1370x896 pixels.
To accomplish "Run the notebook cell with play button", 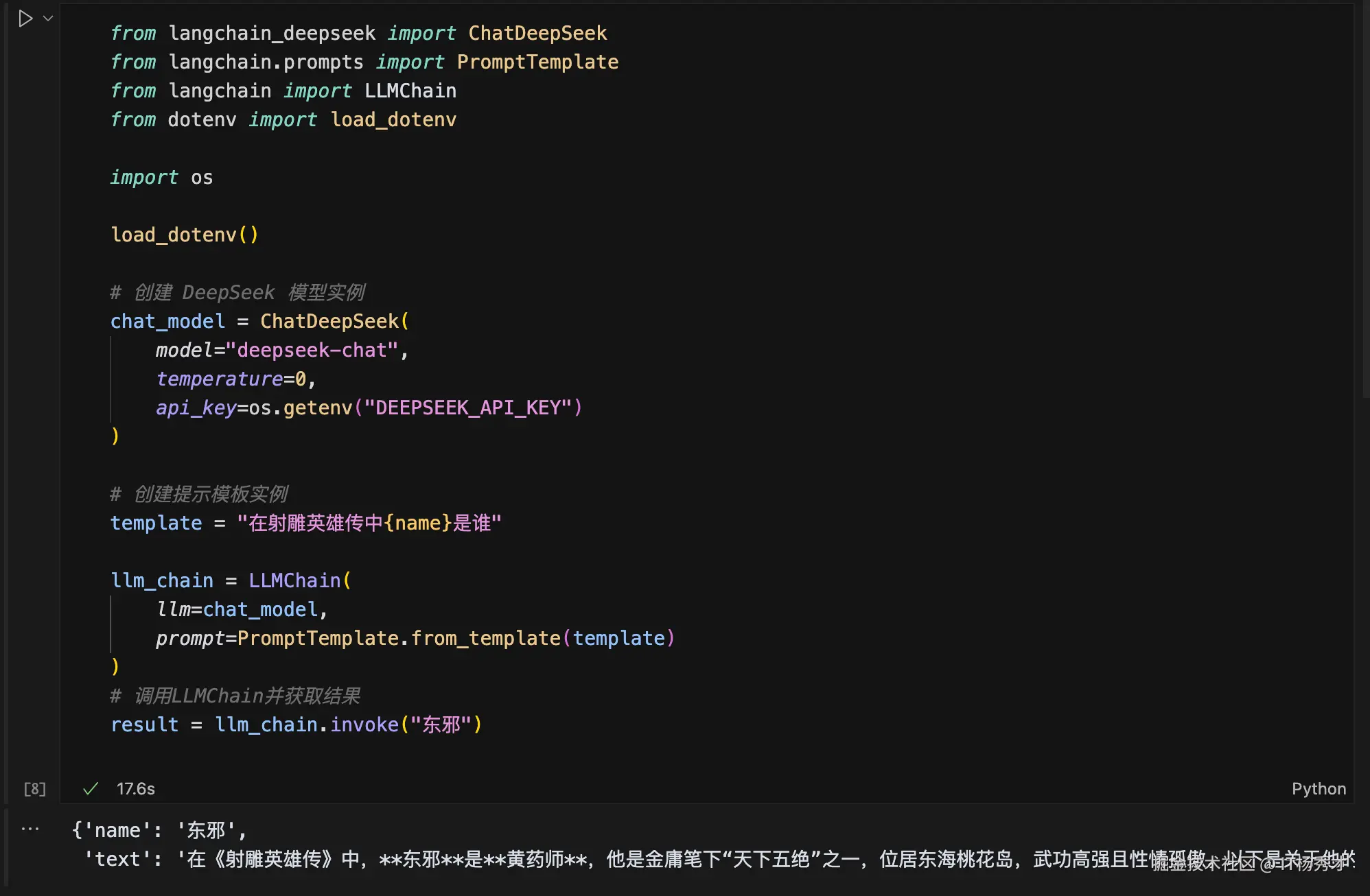I will coord(25,19).
